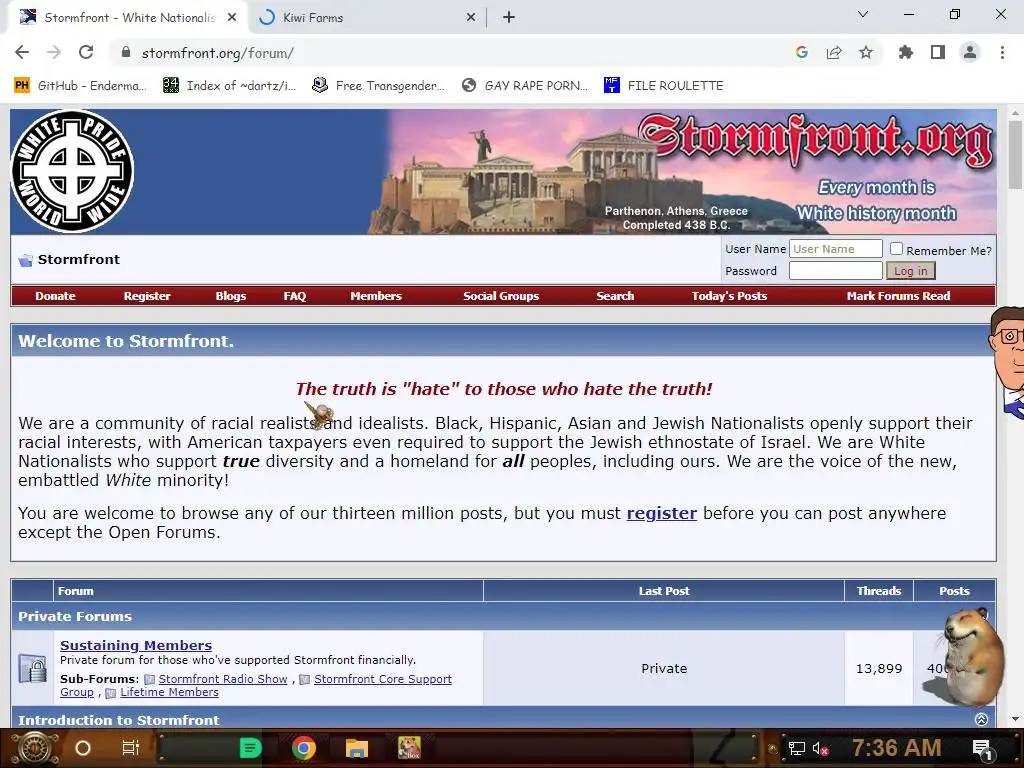Image resolution: width=1024 pixels, height=768 pixels.
Task: Open the Stormfront Radio Show link
Action: pyautogui.click(x=223, y=679)
